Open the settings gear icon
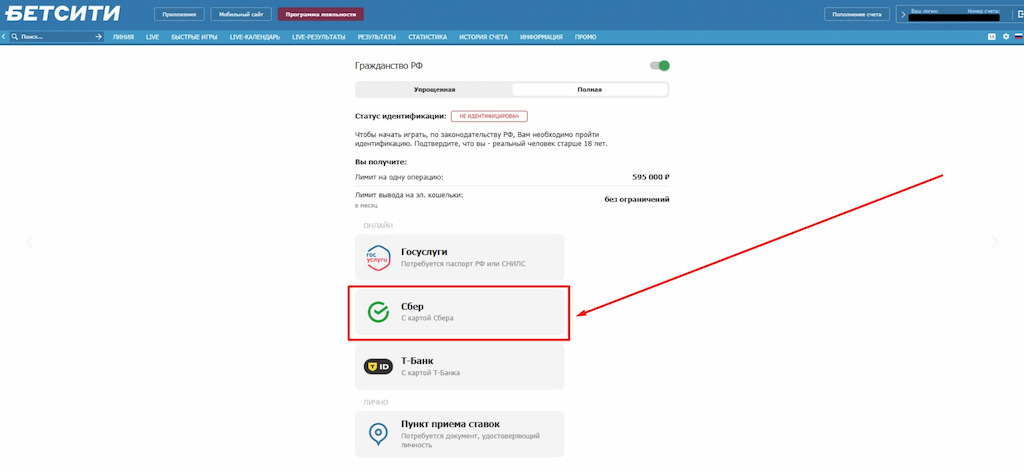This screenshot has height=472, width=1024. point(1006,37)
